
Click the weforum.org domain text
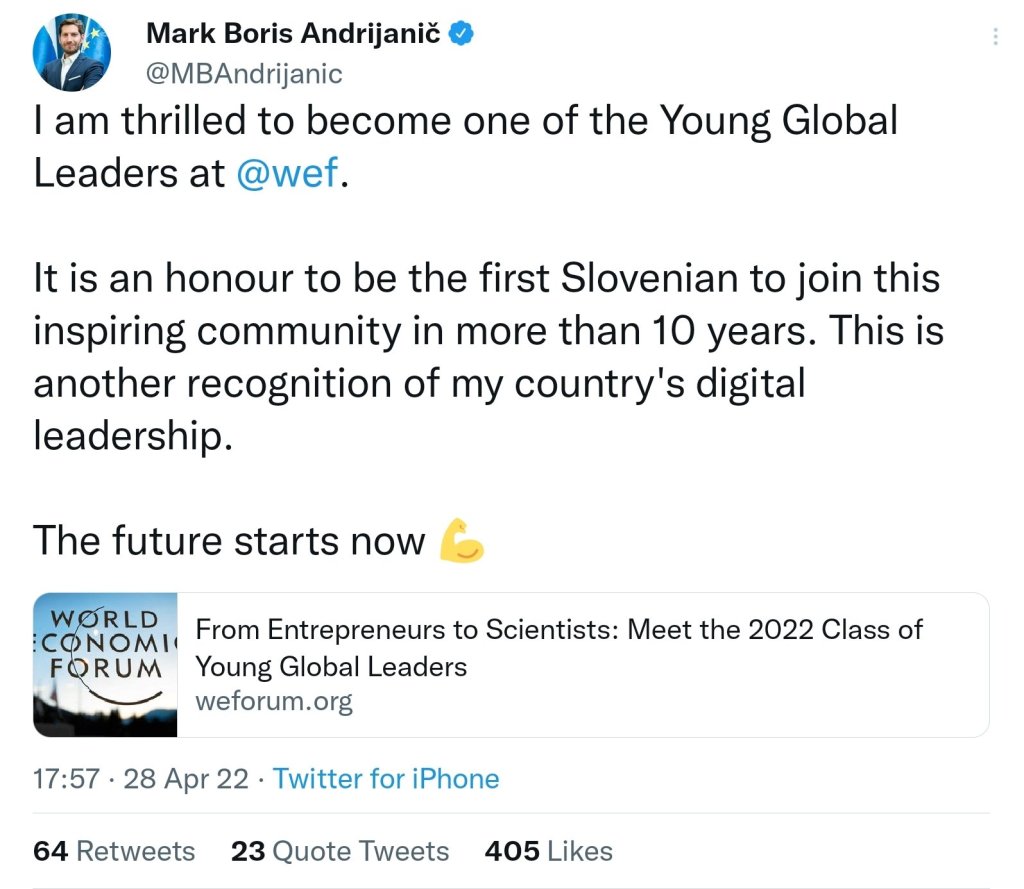click(x=274, y=701)
